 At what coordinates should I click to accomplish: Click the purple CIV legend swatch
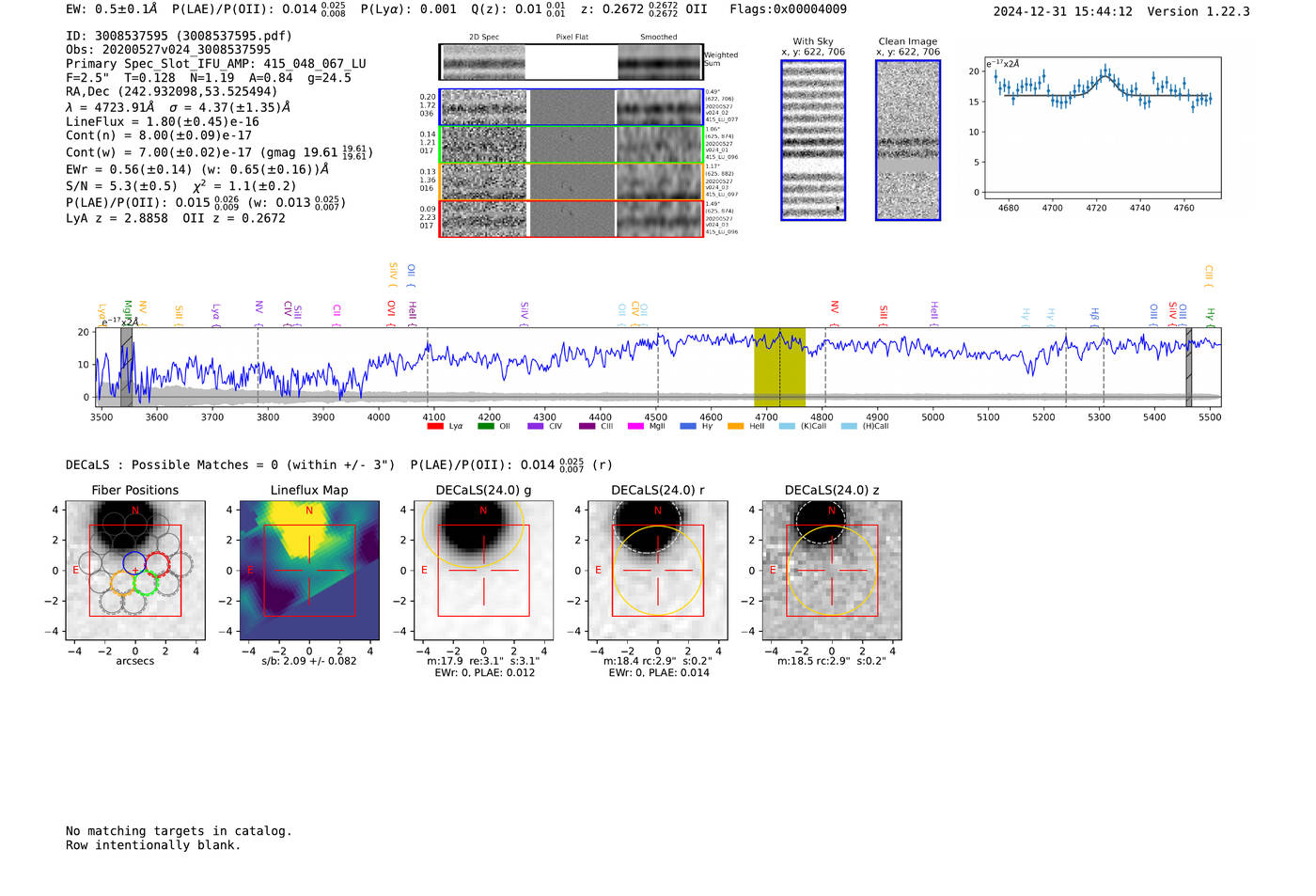(536, 426)
